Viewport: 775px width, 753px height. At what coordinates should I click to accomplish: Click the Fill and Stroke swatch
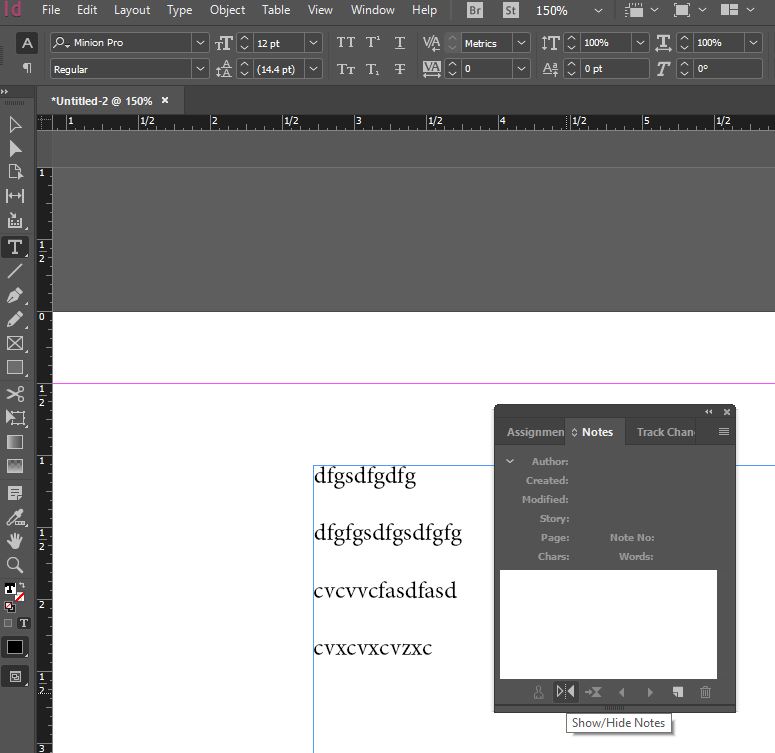(x=13, y=592)
